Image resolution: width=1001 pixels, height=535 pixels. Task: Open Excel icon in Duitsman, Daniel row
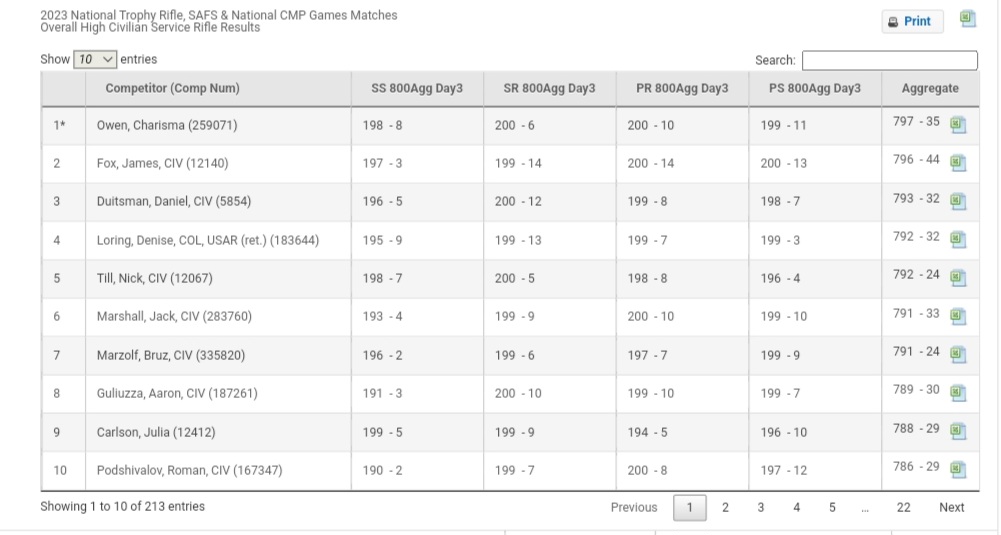(958, 201)
